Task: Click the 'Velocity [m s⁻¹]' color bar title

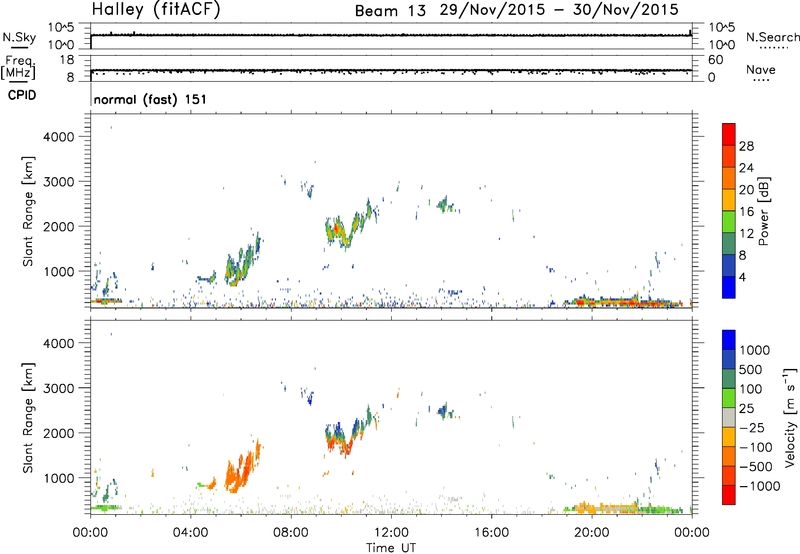Action: [x=790, y=417]
